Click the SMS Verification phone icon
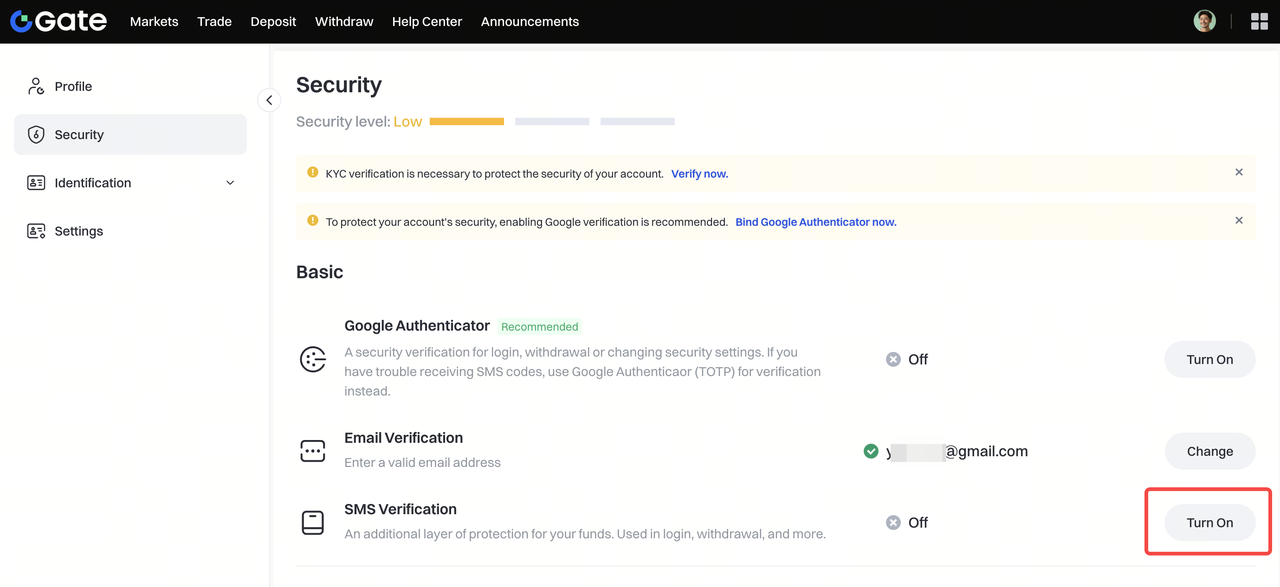Image resolution: width=1280 pixels, height=587 pixels. click(x=313, y=522)
